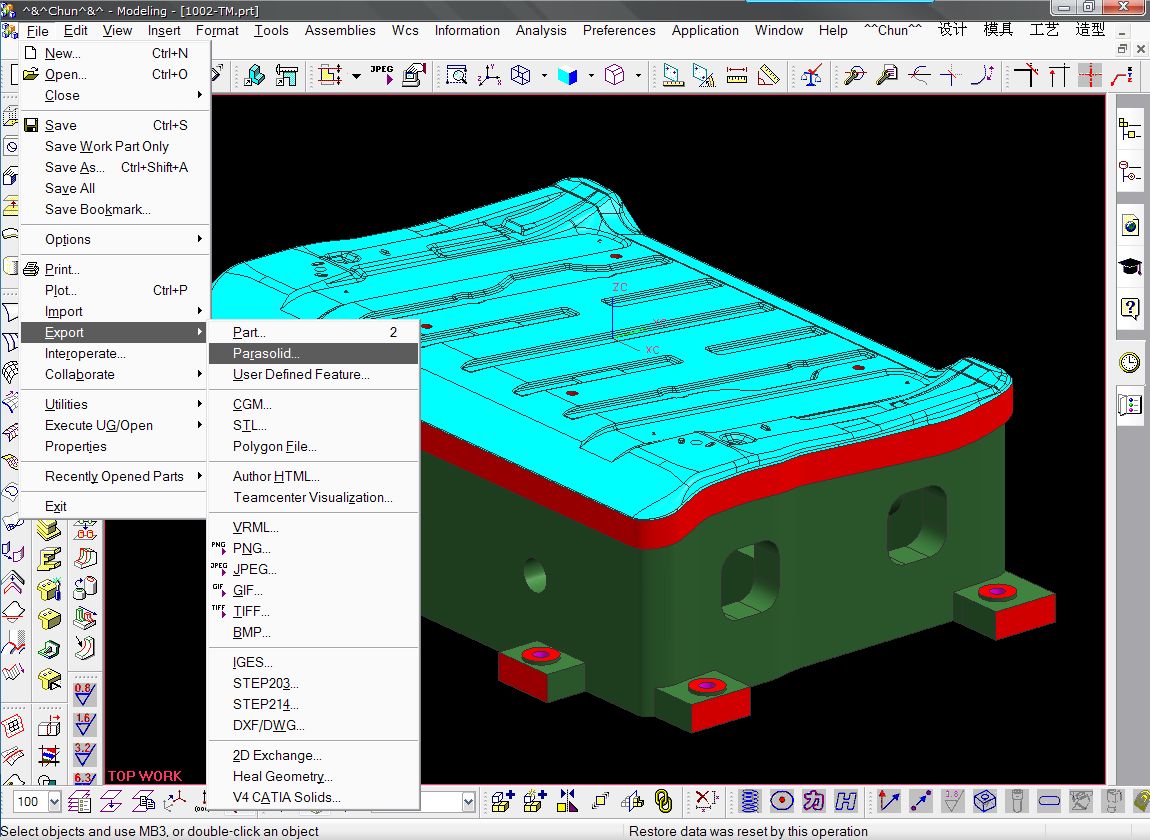The height and width of the screenshot is (840, 1150).
Task: Click the question mark help icon
Action: (1129, 308)
